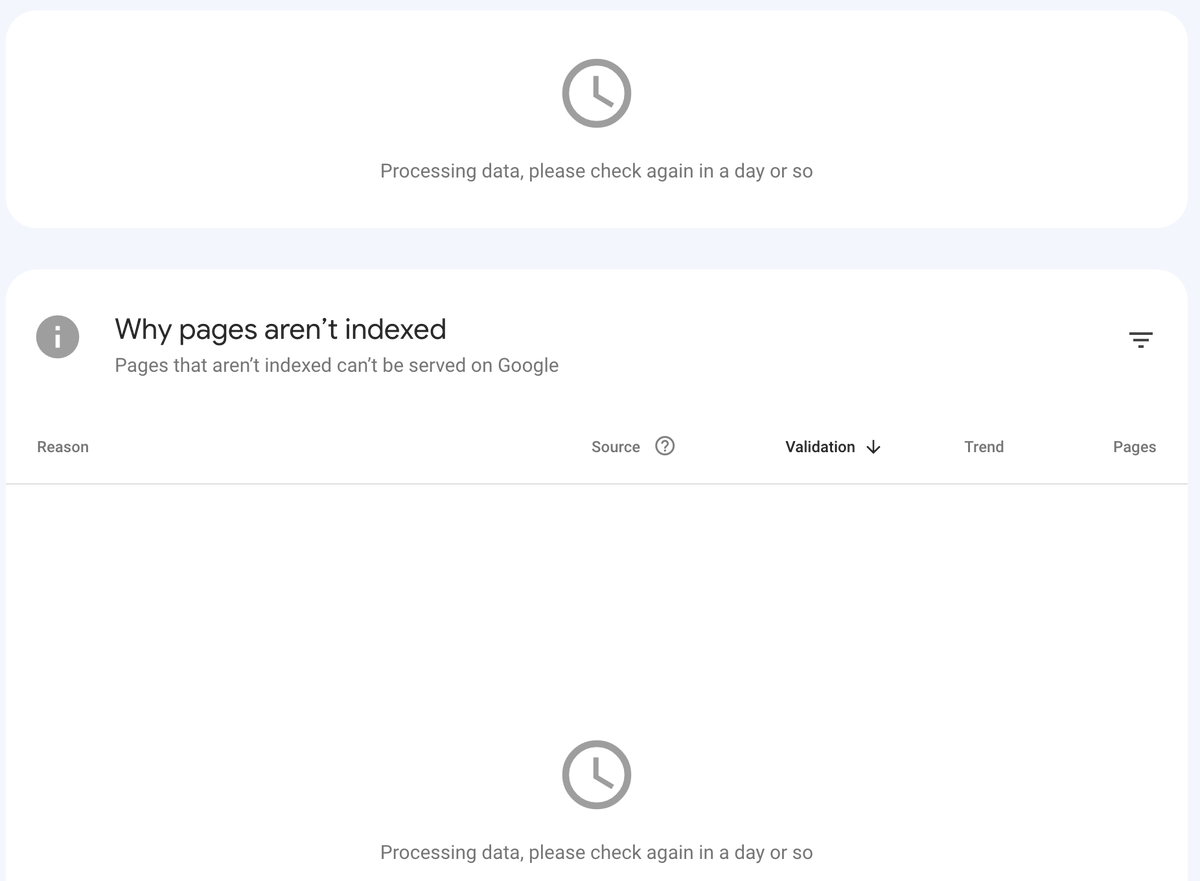Screen dimensions: 1200x881
Task: Click the lower clock icon in the table area
Action: click(x=597, y=774)
